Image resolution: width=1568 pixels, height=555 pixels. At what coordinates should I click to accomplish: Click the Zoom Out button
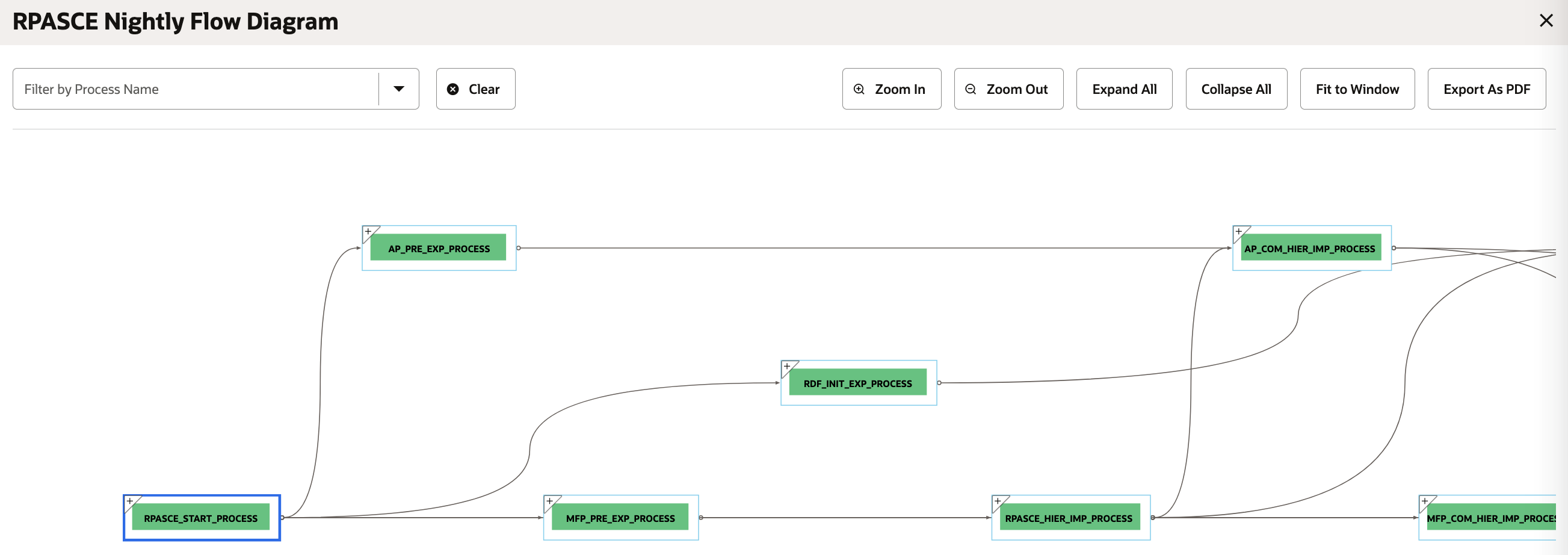coord(1008,89)
